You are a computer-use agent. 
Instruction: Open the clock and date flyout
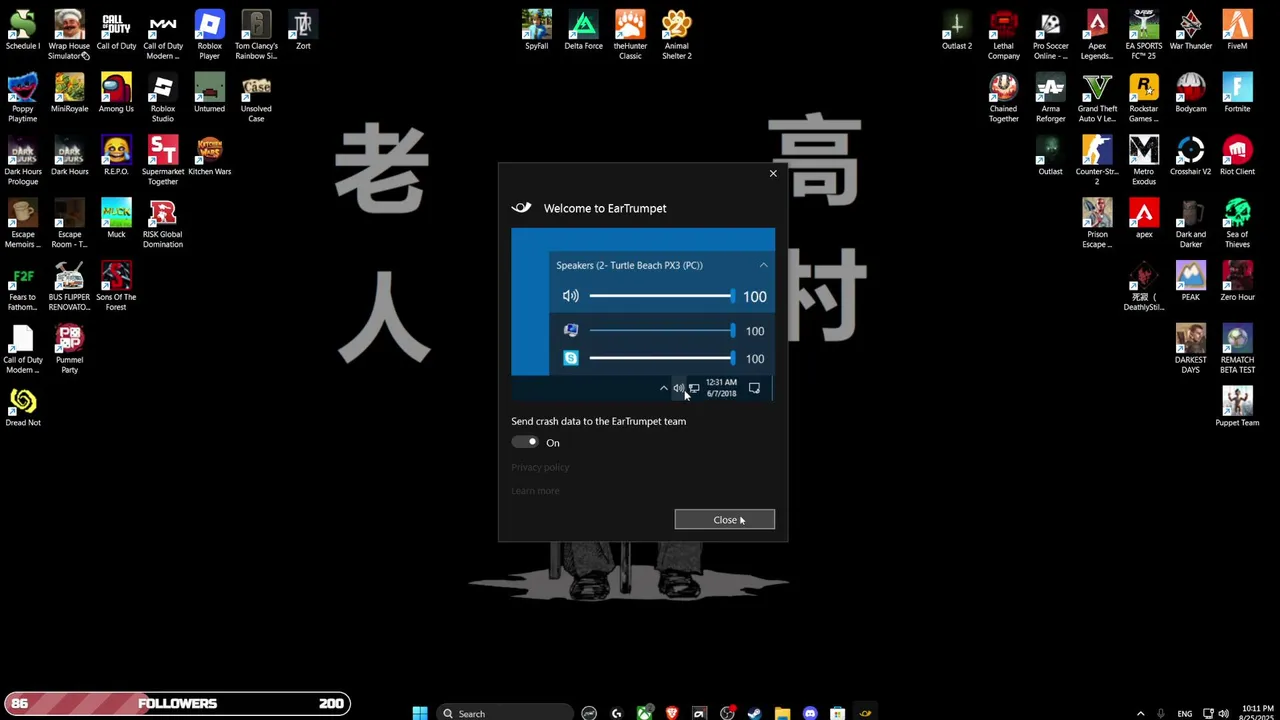coord(1257,713)
